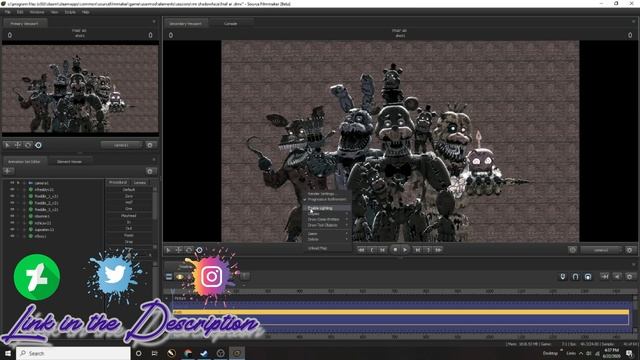Toggle visibility eye for camera1
The width and height of the screenshot is (640, 360).
[12, 183]
